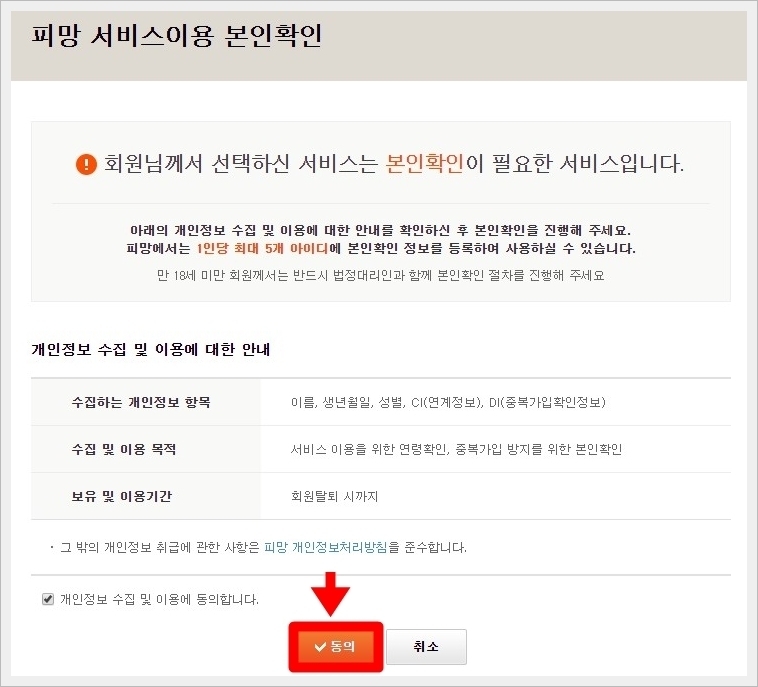The width and height of the screenshot is (758, 687).
Task: Toggle the 개인정보 수집 및 이용 동의 checkbox
Action: (x=48, y=599)
